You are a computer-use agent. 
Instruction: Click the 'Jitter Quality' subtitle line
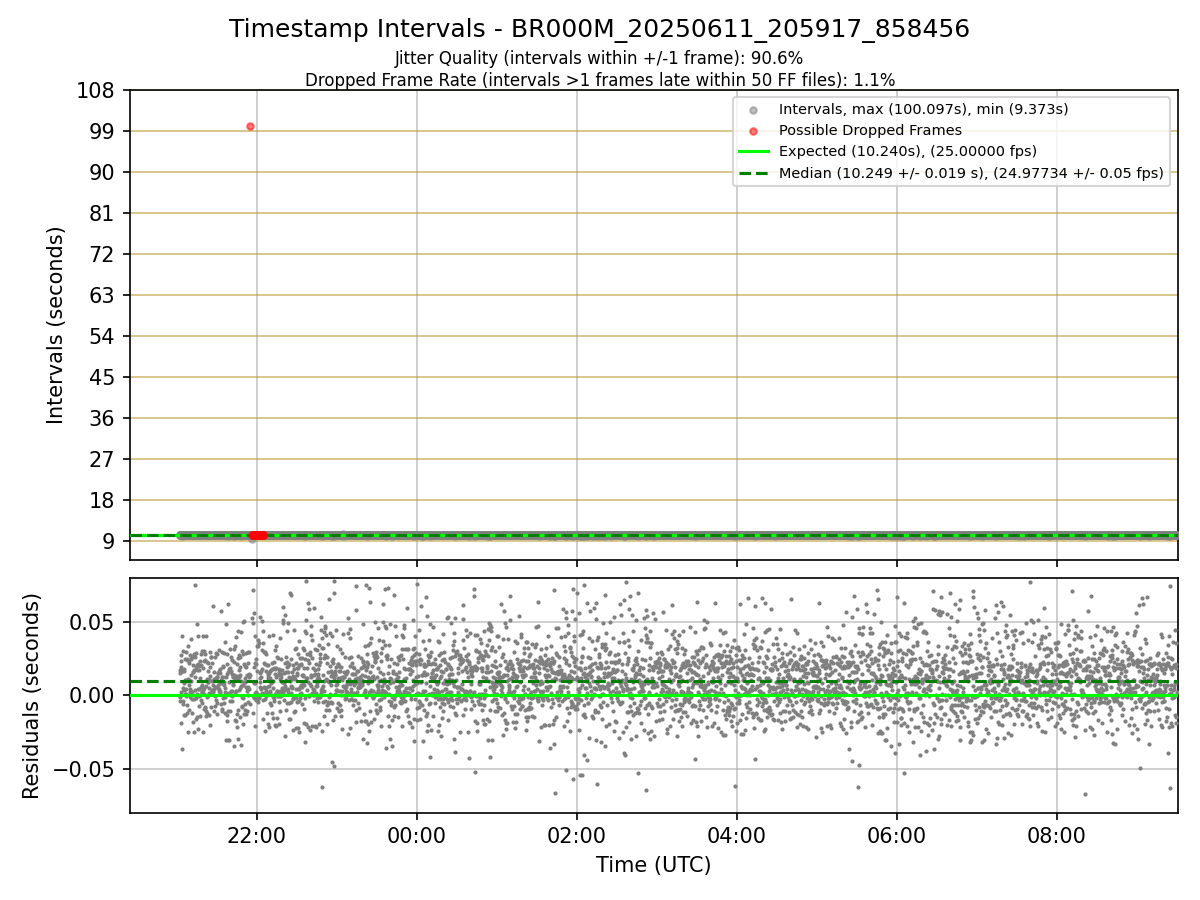(x=599, y=59)
